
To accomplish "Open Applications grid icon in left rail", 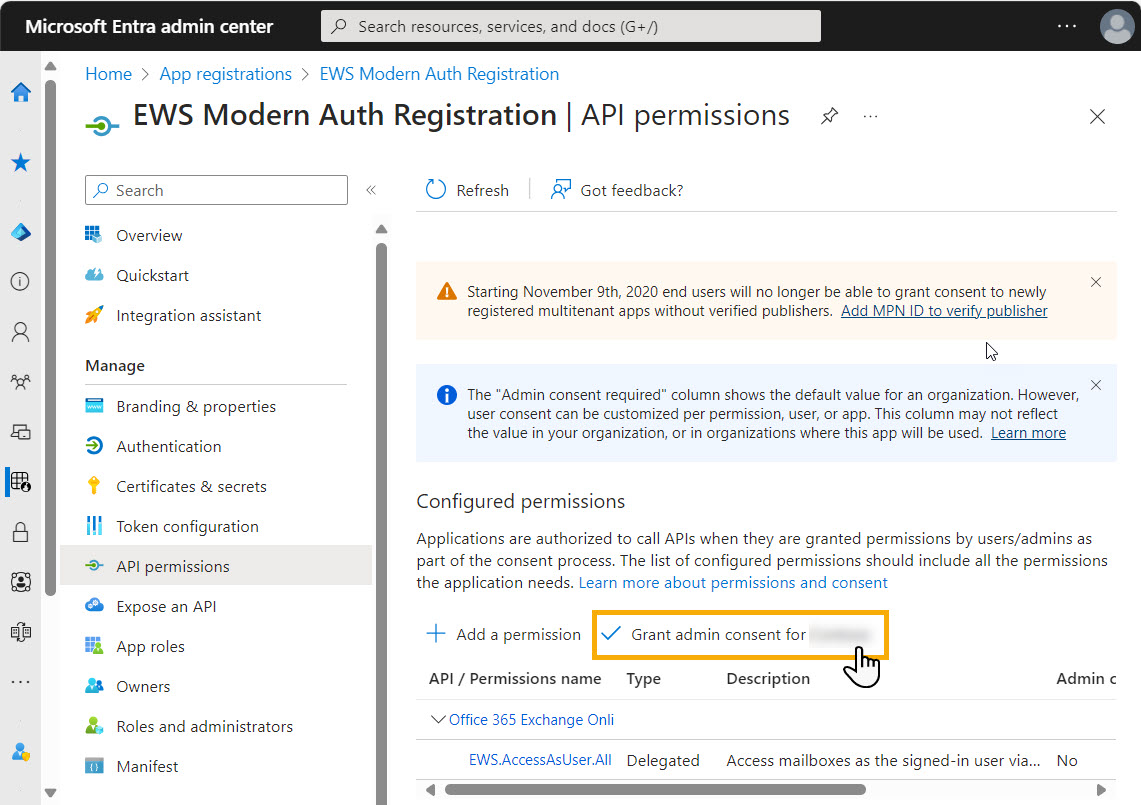I will coord(20,481).
